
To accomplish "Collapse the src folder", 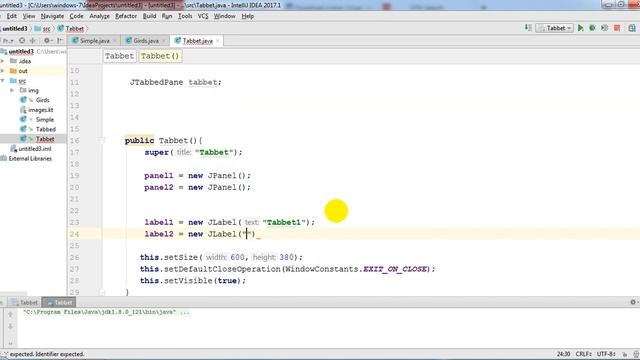I will coord(3,81).
